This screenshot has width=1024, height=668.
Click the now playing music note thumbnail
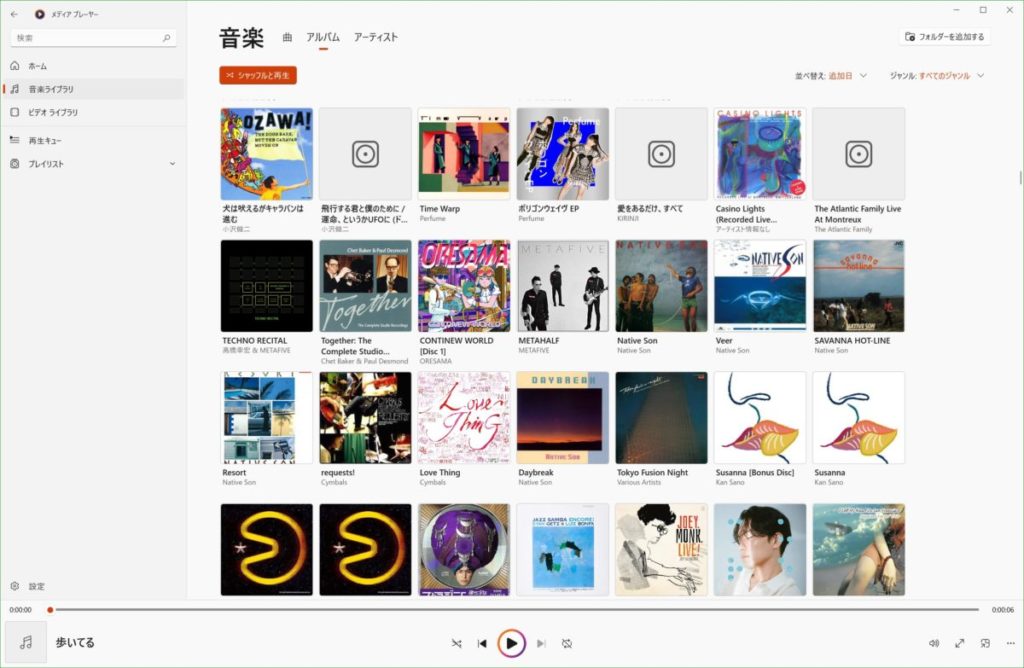[26, 643]
